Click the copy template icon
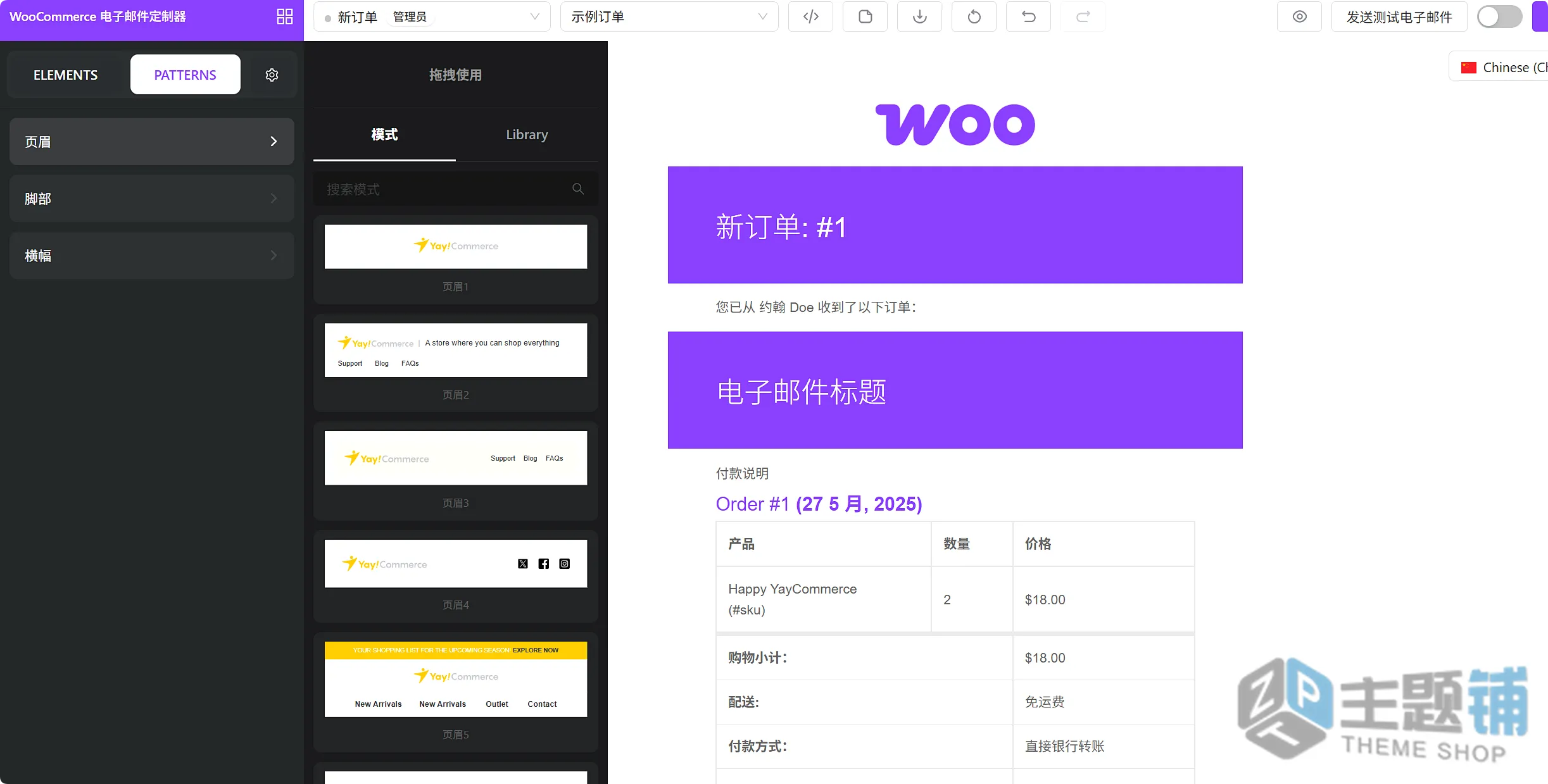 pos(865,17)
